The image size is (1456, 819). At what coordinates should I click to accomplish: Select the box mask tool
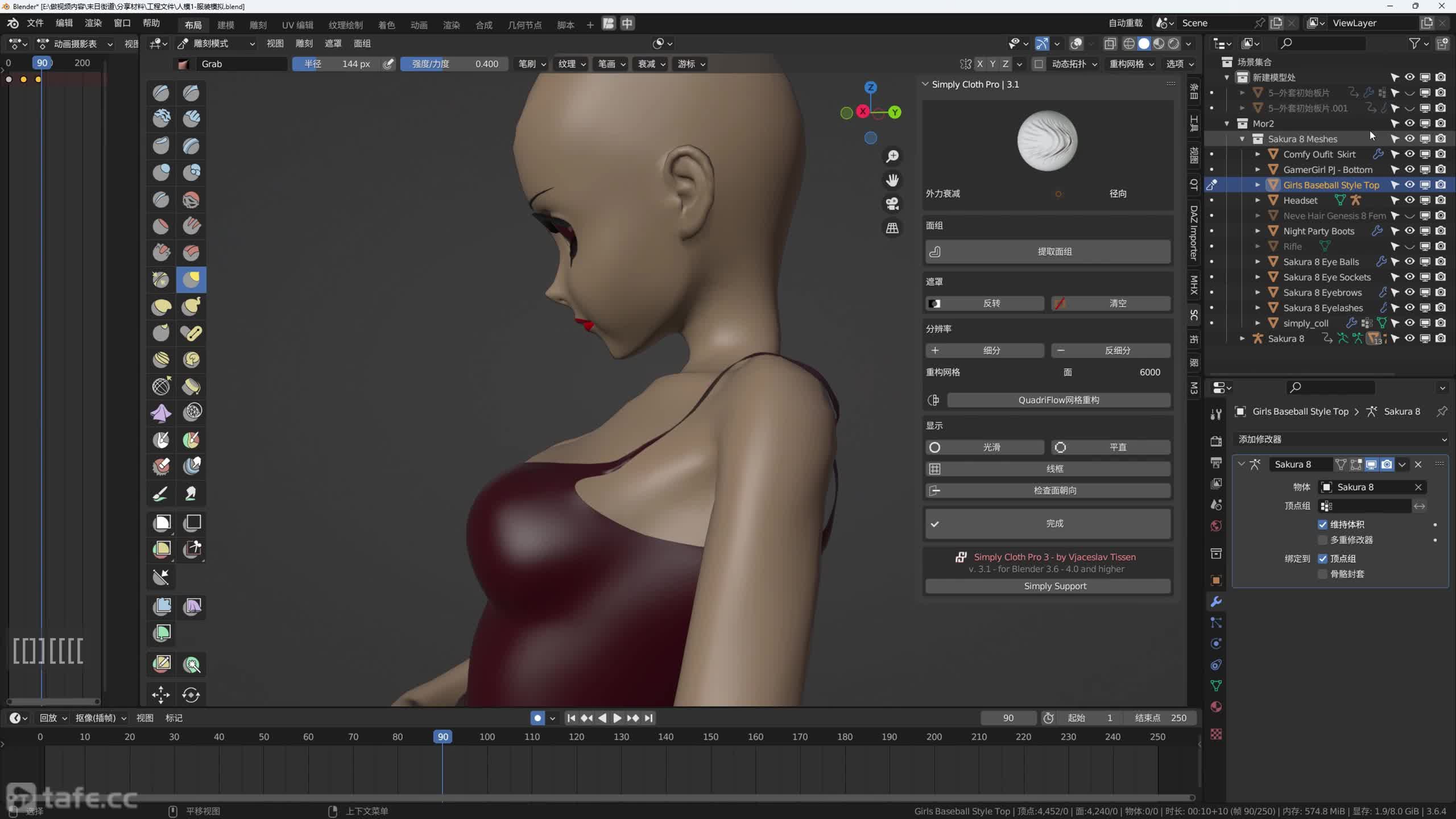162,523
